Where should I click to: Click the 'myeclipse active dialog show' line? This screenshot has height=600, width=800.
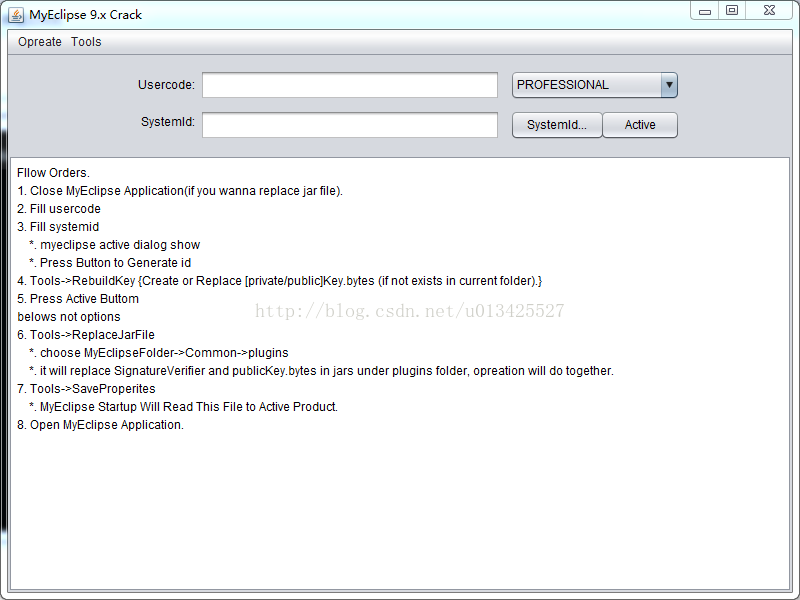(x=115, y=245)
